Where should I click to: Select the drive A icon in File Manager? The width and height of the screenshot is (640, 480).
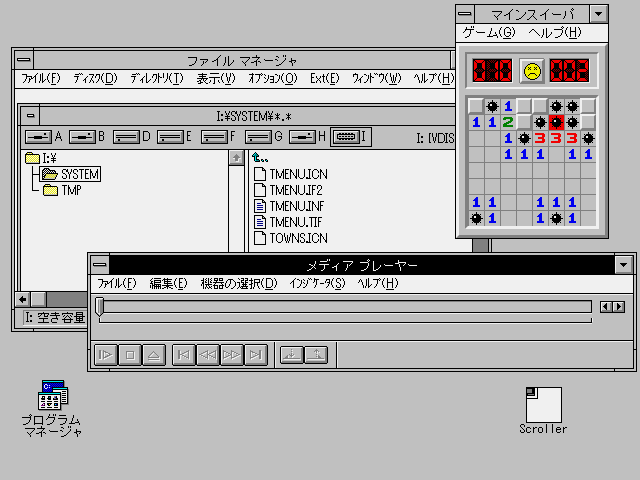tap(38, 136)
